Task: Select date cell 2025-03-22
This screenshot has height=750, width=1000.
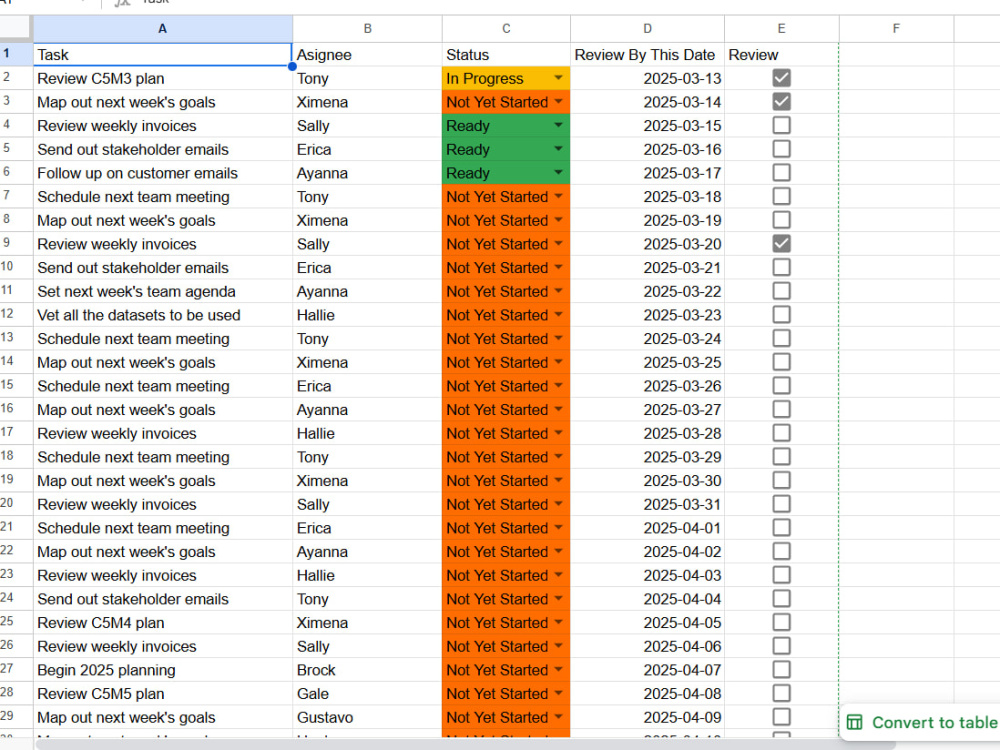Action: [647, 291]
